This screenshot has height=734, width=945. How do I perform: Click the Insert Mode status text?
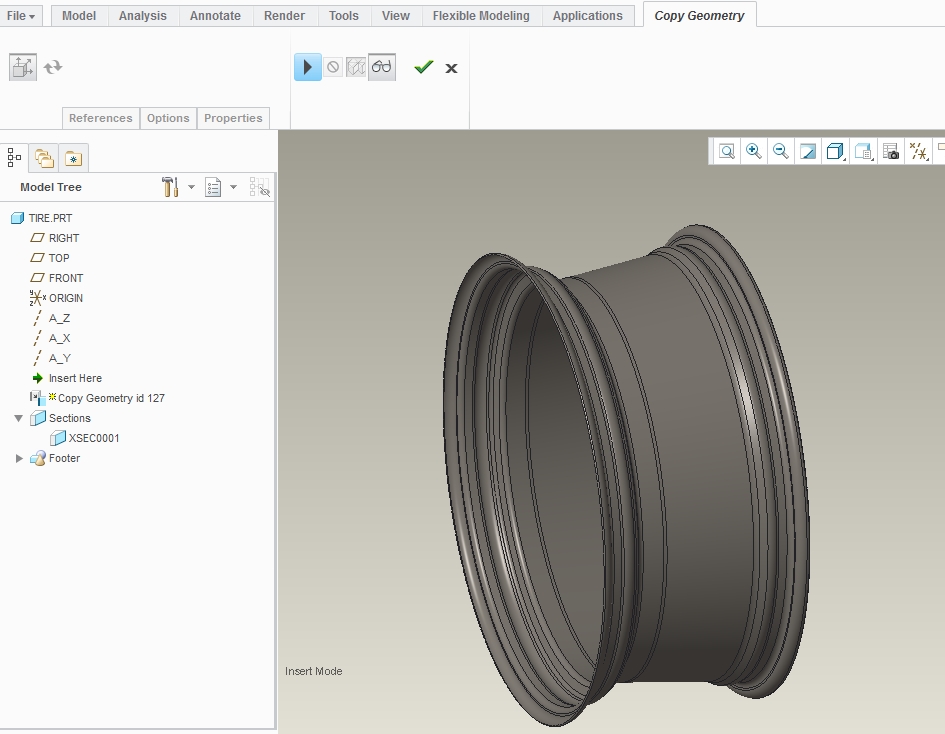tap(313, 671)
